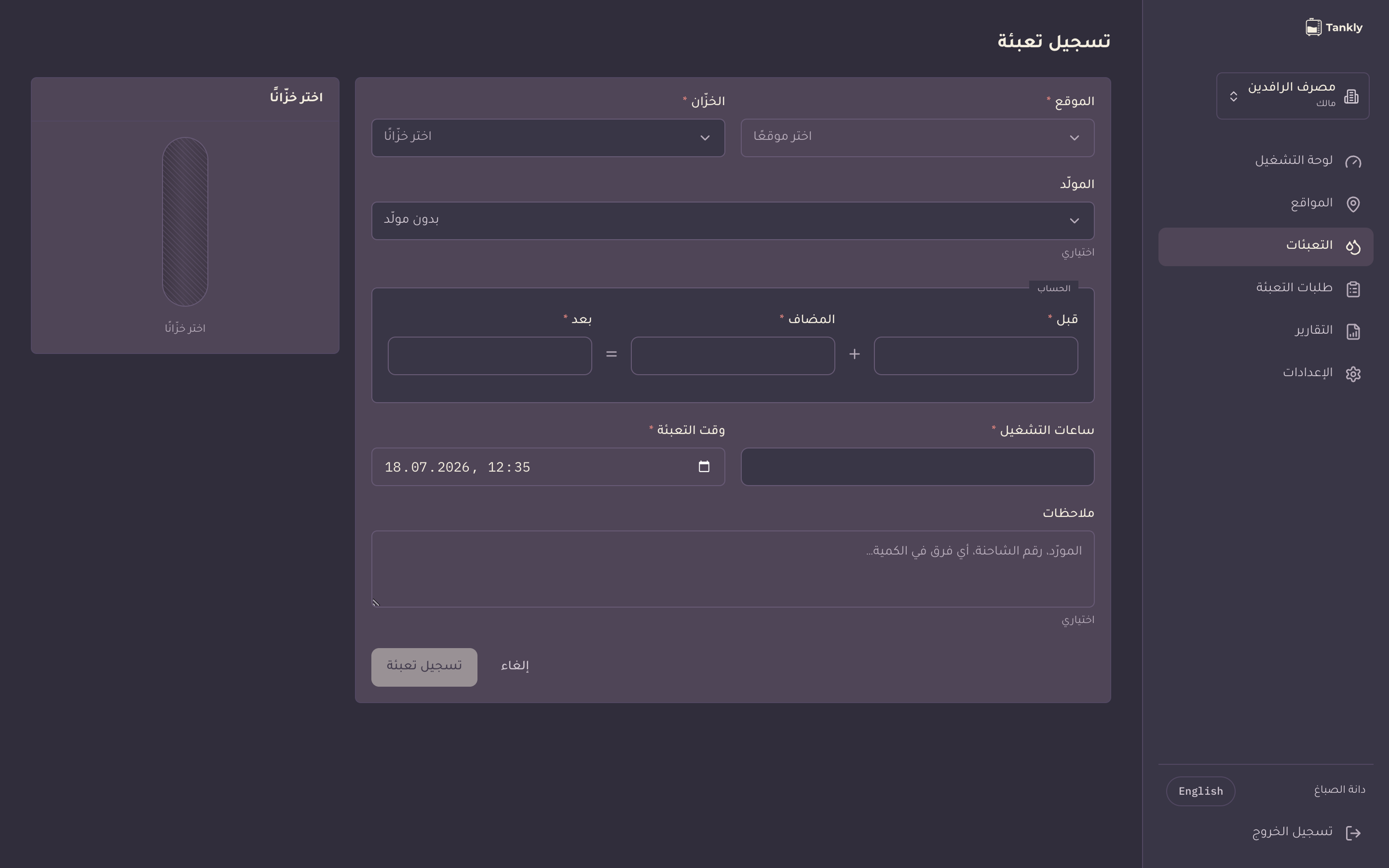Click the وقت التعبئة date-time field
The image size is (1389, 868).
pyautogui.click(x=548, y=467)
